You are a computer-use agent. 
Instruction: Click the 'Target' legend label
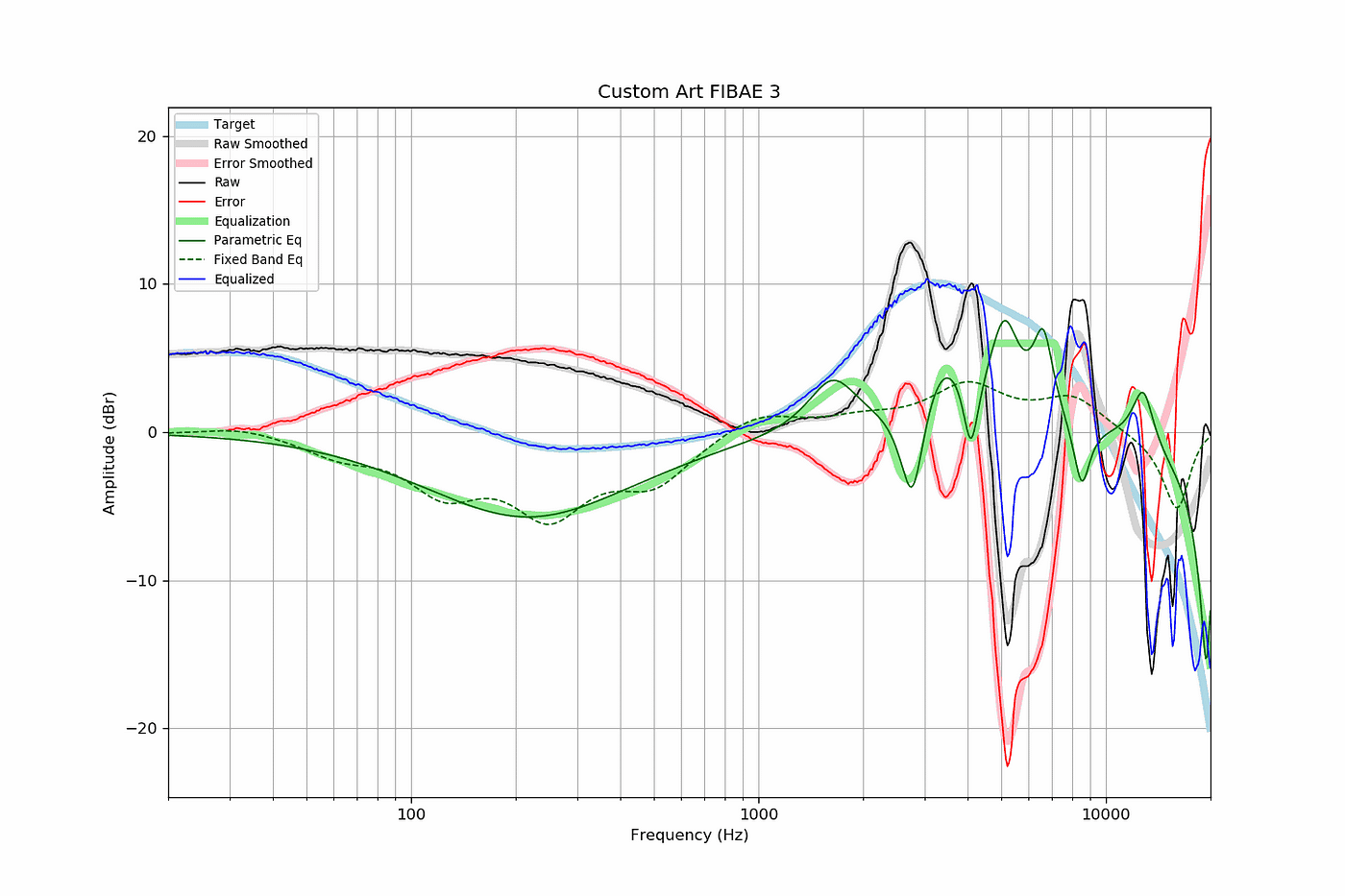click(x=234, y=125)
